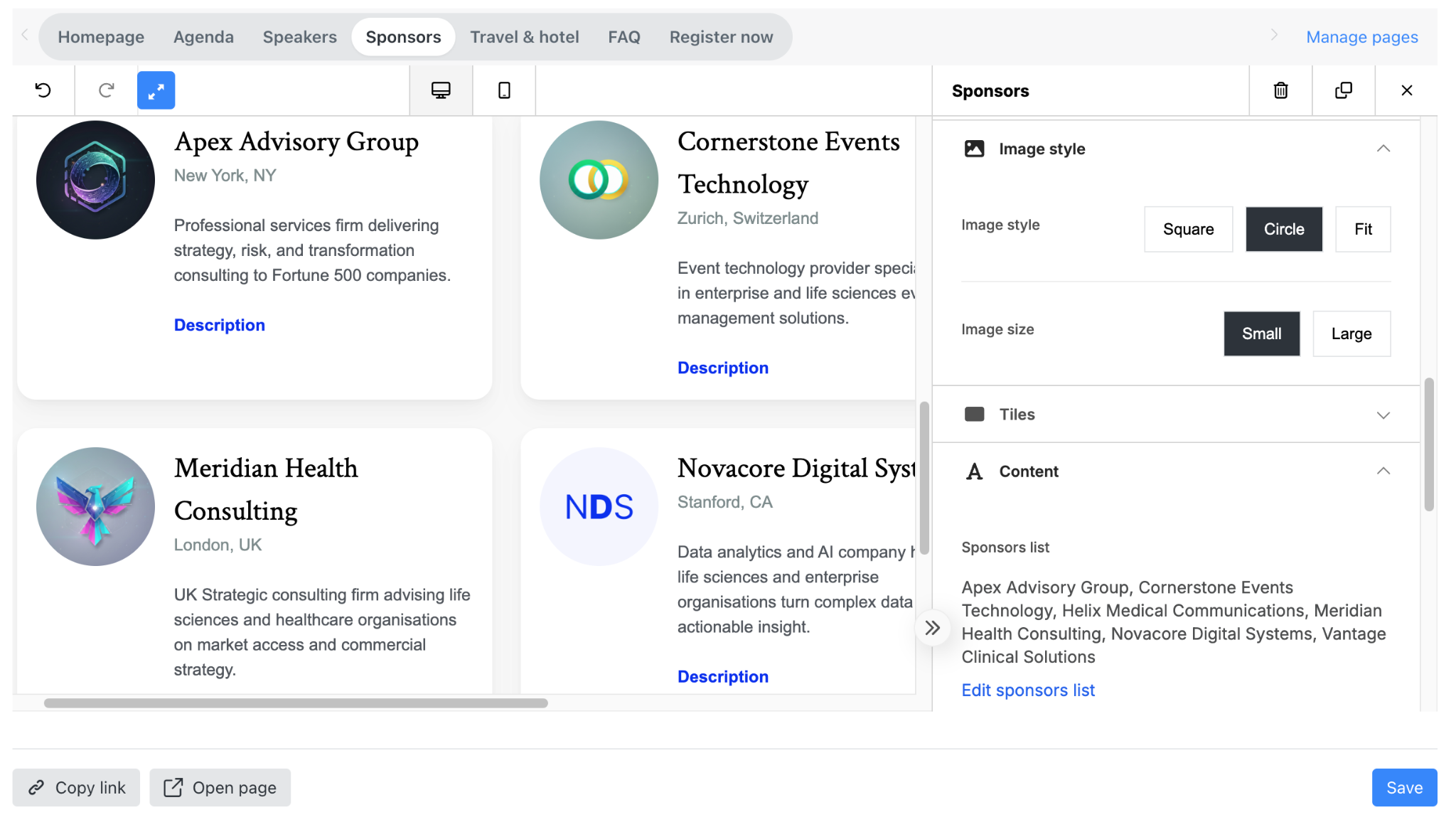The height and width of the screenshot is (822, 1456).
Task: Collapse the Content section chevron
Action: coord(1383,471)
